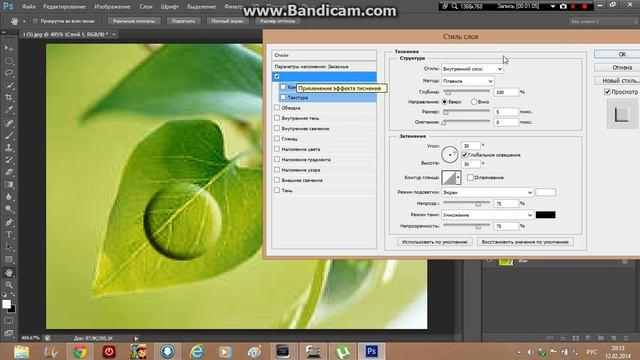Select the Move tool

click(x=9, y=48)
